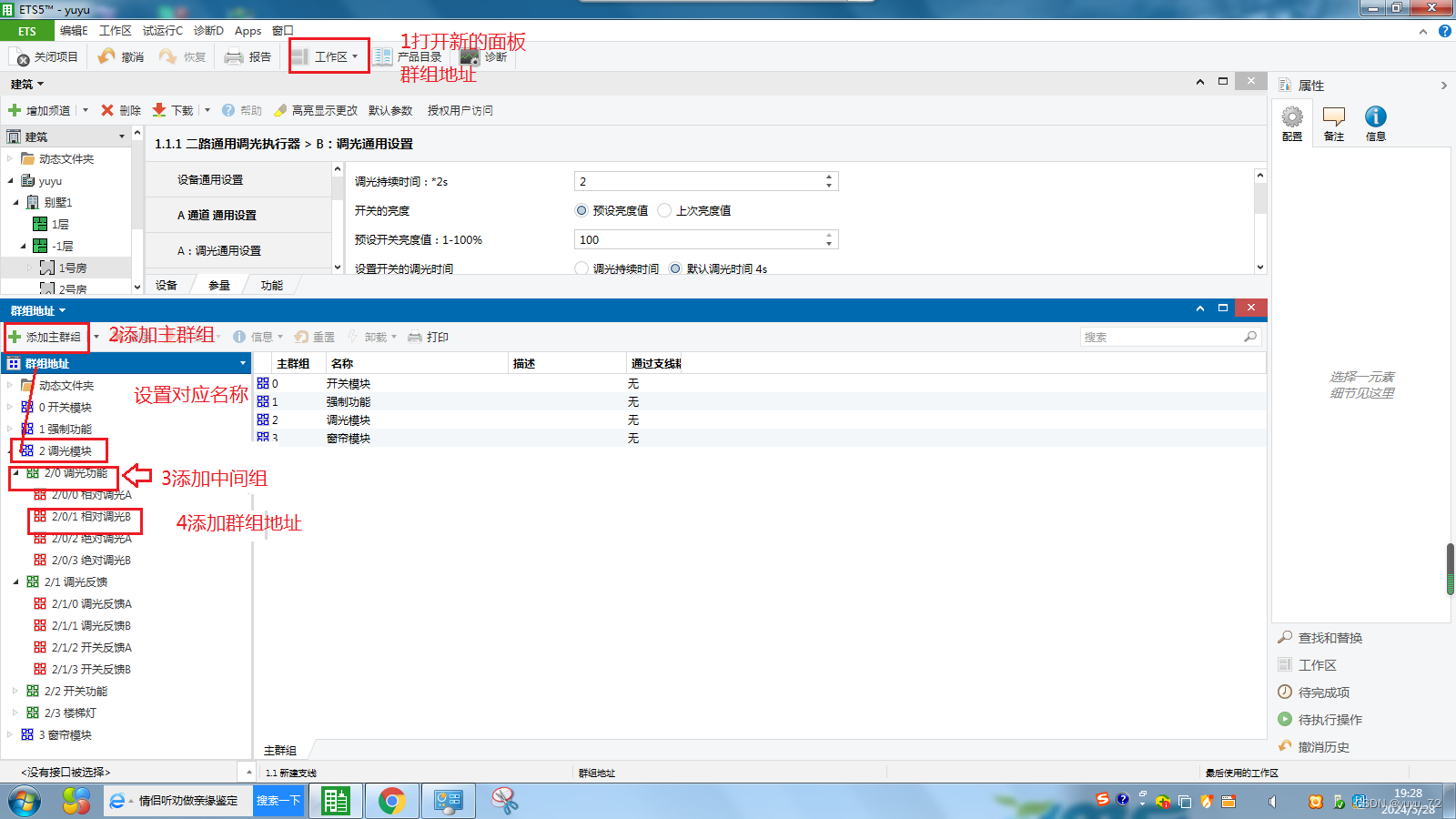Click the 默认参数 button
Screen dimensions: 1456x819
(x=390, y=110)
